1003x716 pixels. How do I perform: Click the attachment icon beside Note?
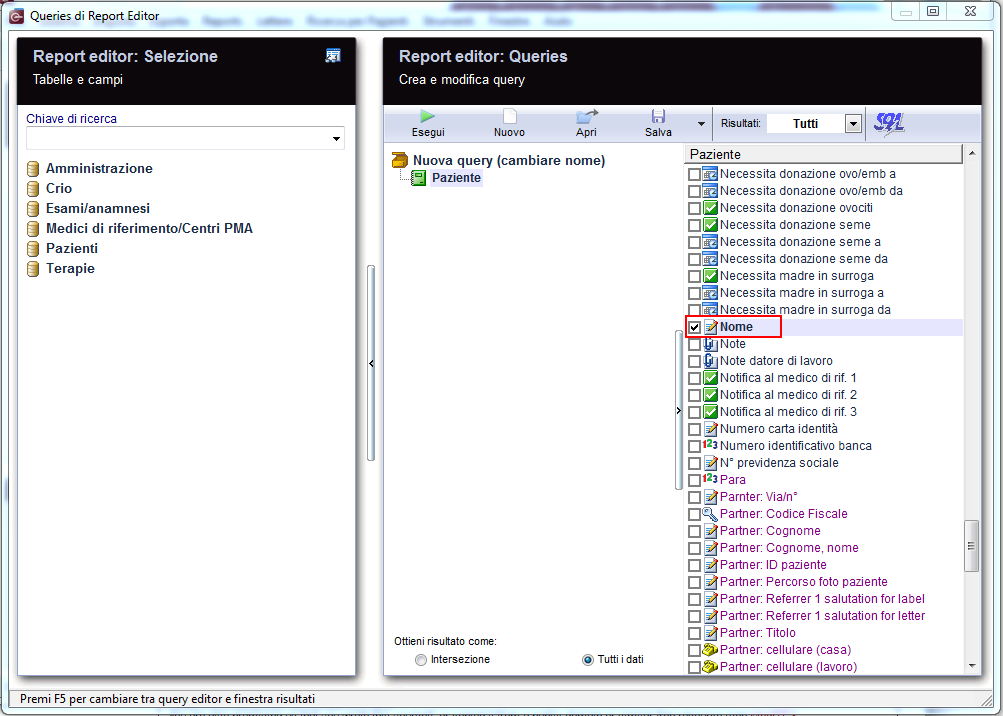click(x=710, y=344)
